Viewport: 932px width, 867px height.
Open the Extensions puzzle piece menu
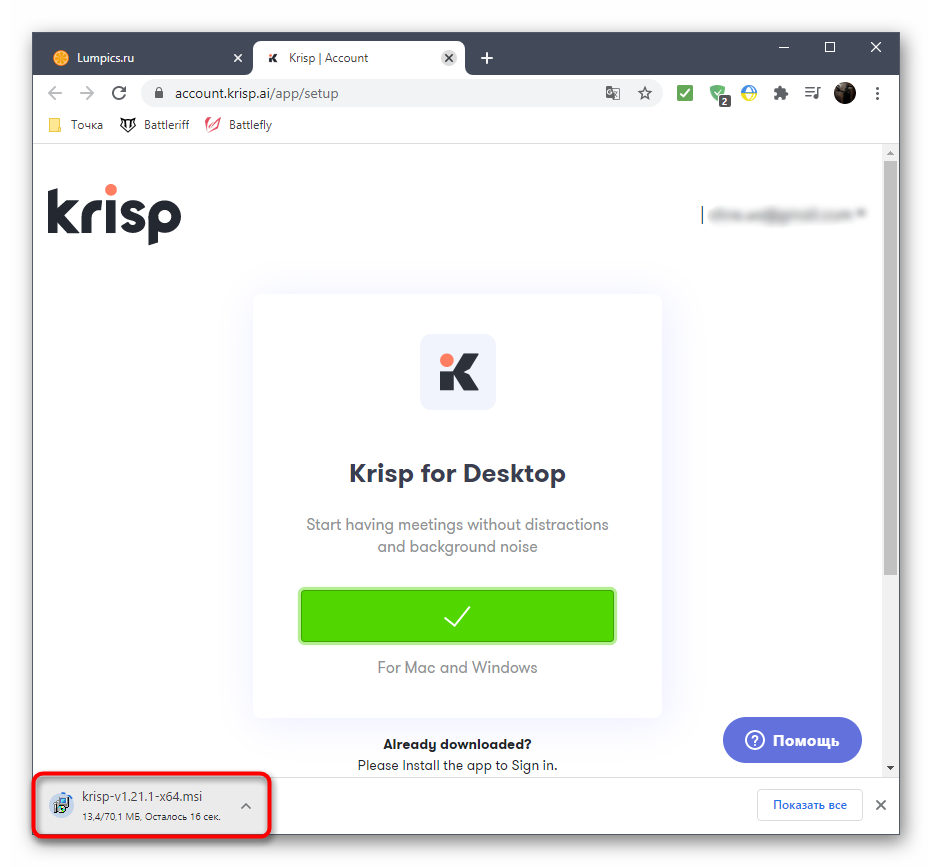(780, 93)
